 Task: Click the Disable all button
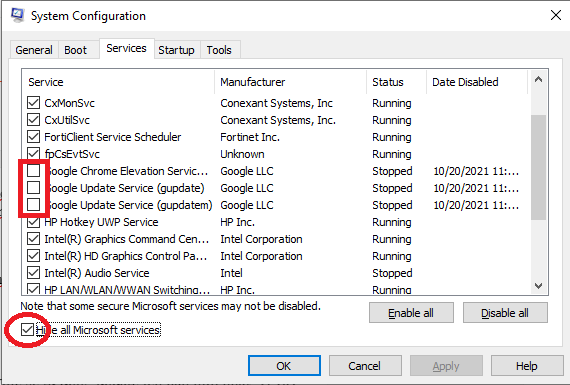505,313
